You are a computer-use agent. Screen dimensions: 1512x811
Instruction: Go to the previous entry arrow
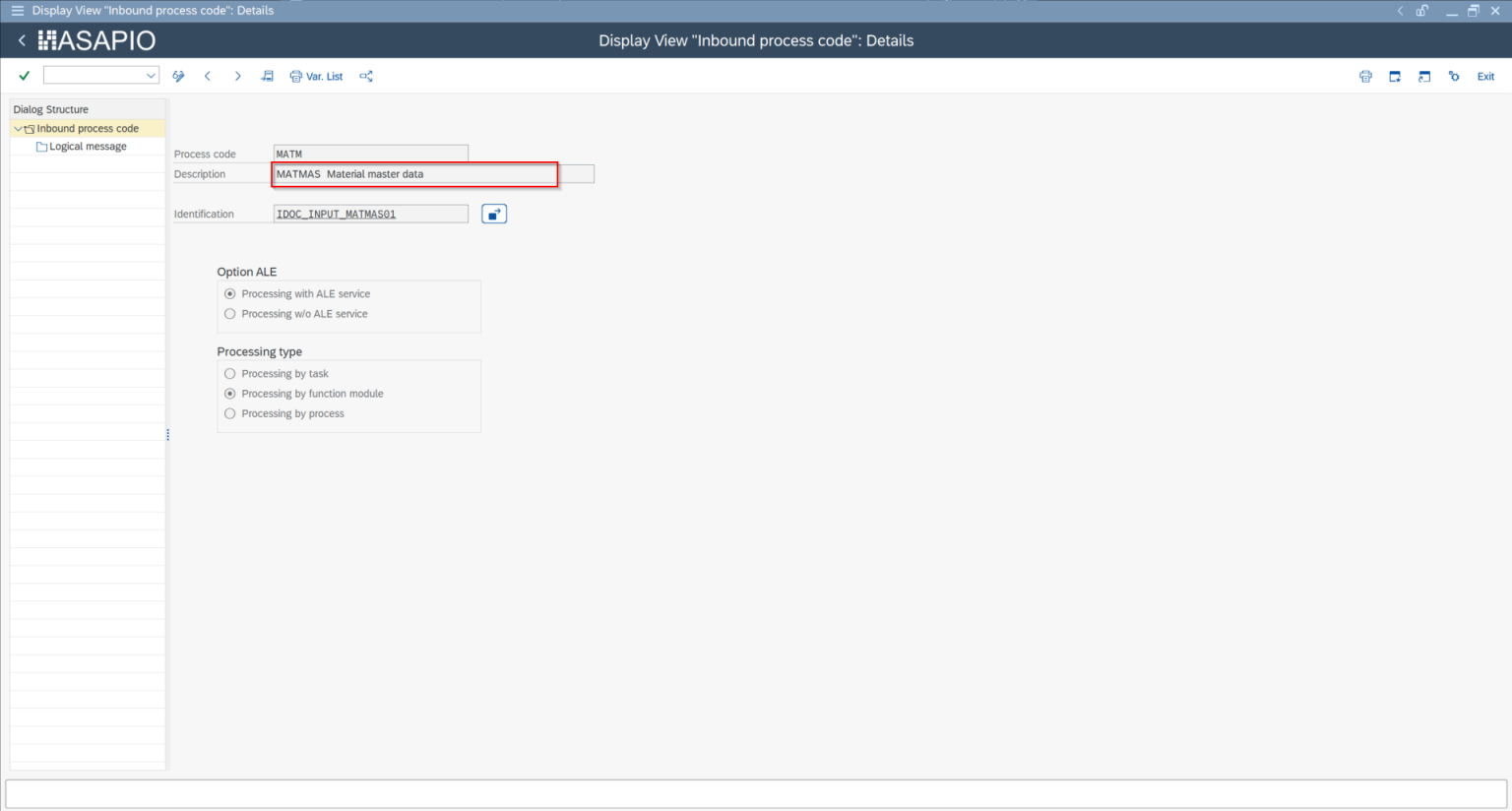(x=208, y=76)
